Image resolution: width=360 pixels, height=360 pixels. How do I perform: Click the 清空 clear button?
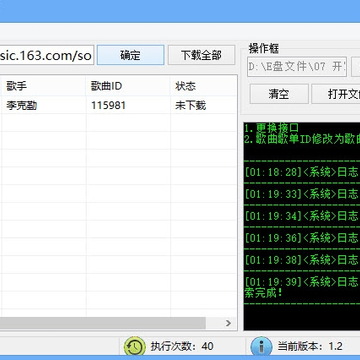coord(279,94)
